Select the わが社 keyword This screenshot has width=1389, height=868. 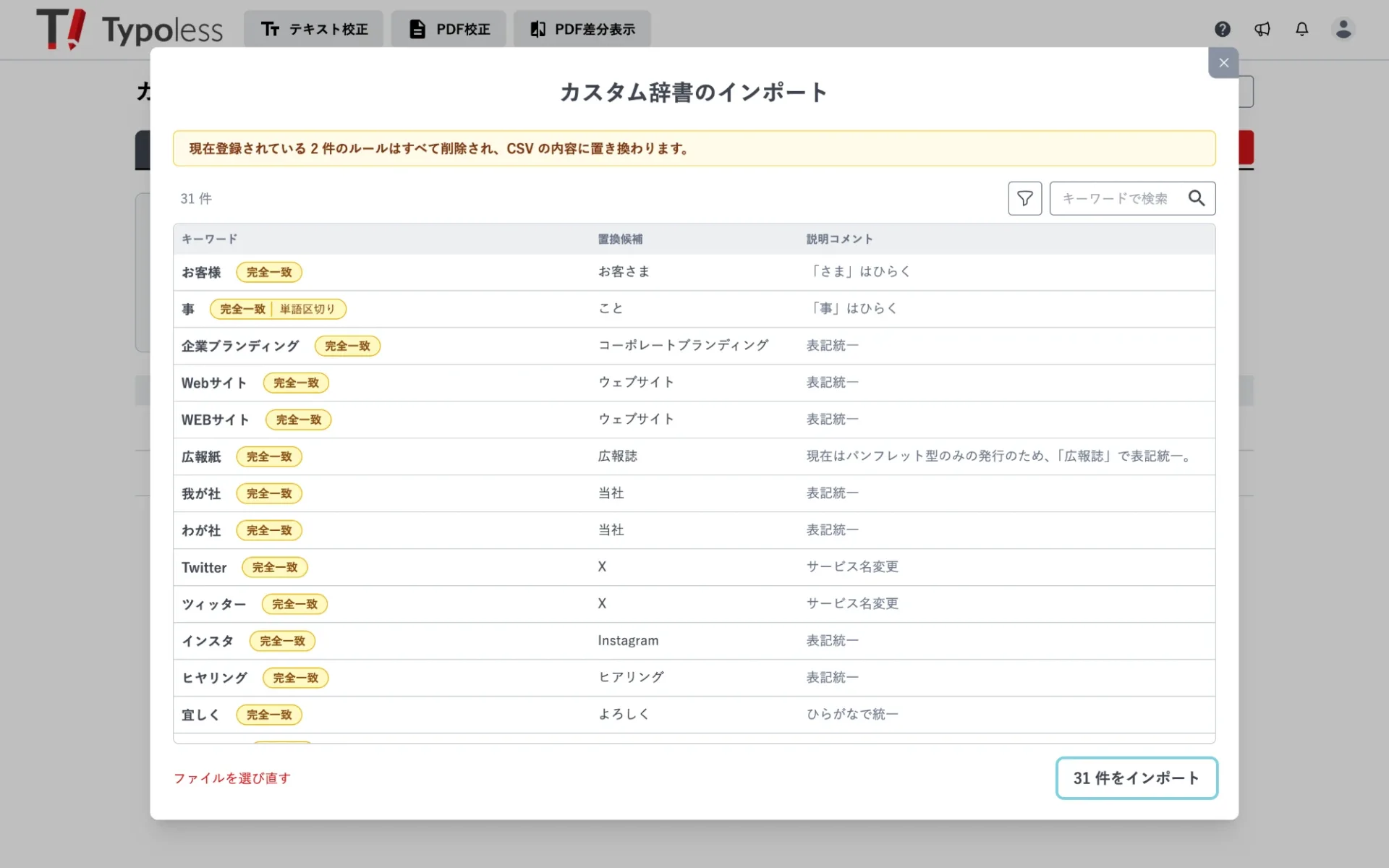click(x=201, y=530)
